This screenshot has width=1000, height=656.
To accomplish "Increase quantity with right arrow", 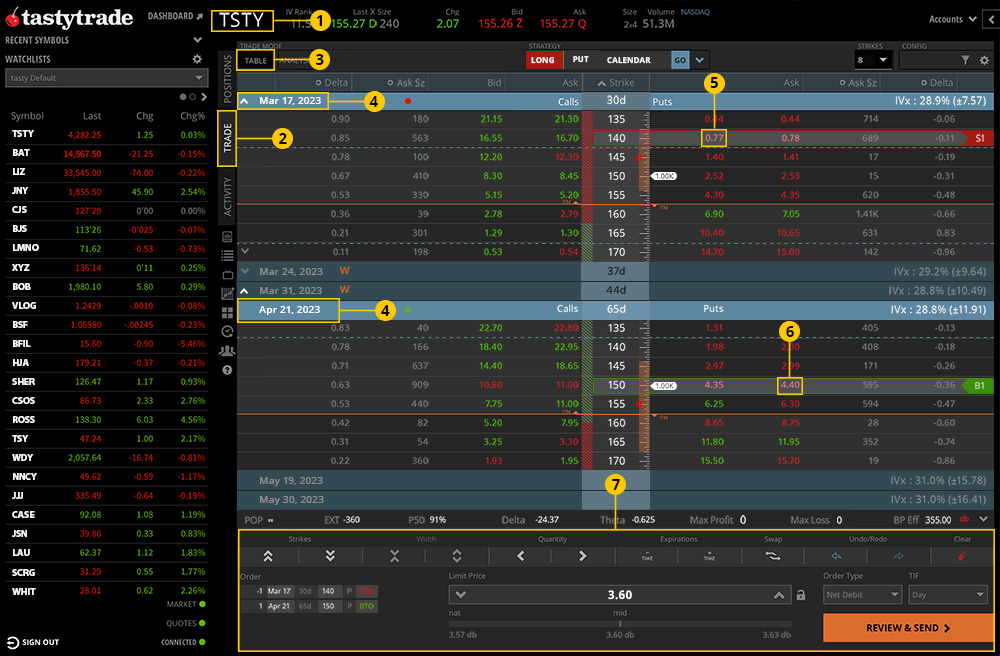I will [x=582, y=556].
